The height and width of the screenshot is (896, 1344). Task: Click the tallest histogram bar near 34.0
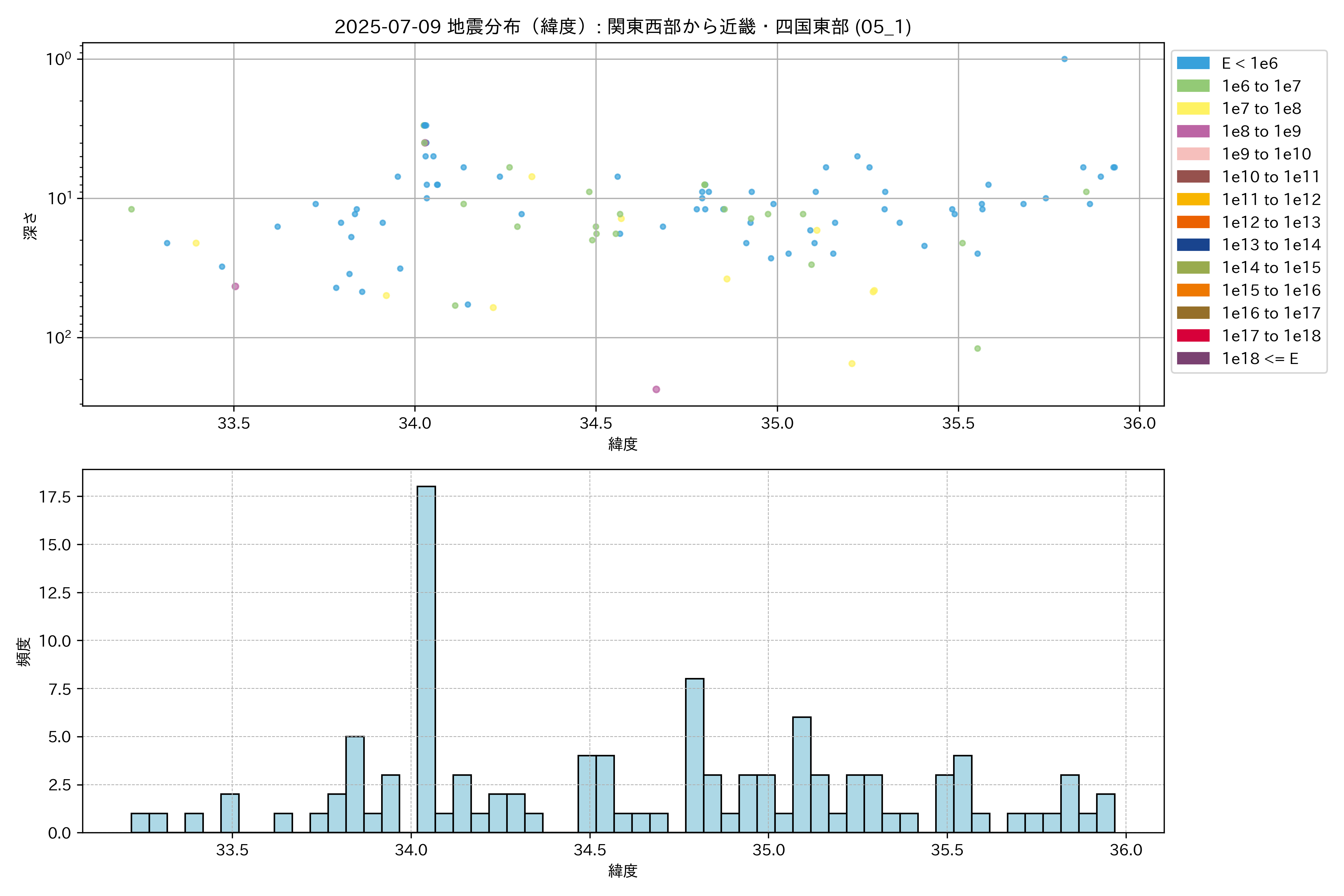pyautogui.click(x=426, y=657)
